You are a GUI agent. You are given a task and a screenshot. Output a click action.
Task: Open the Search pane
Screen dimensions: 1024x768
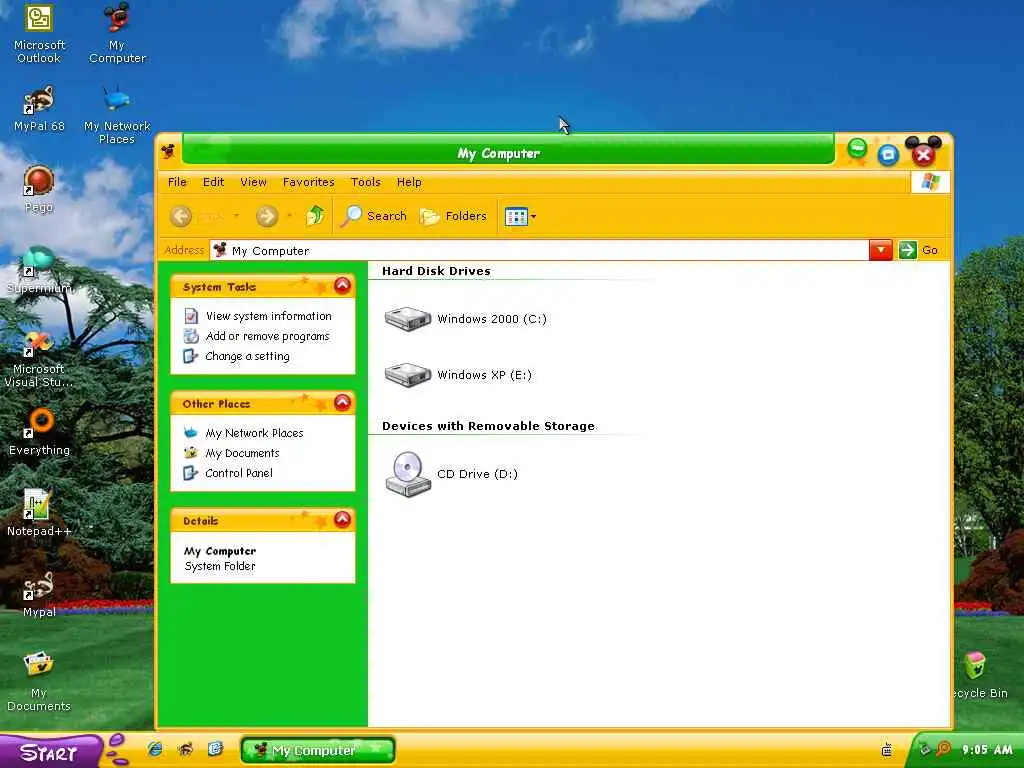tap(374, 216)
